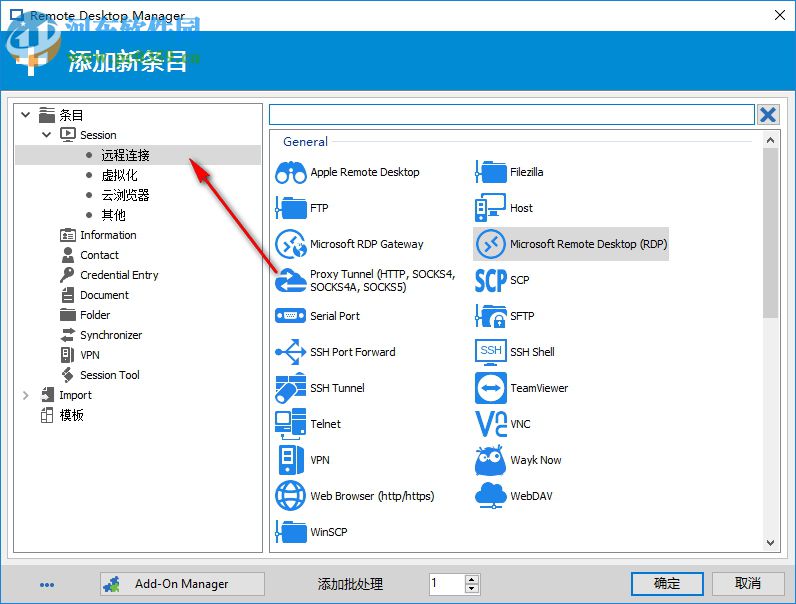Select 其他 category

[113, 215]
